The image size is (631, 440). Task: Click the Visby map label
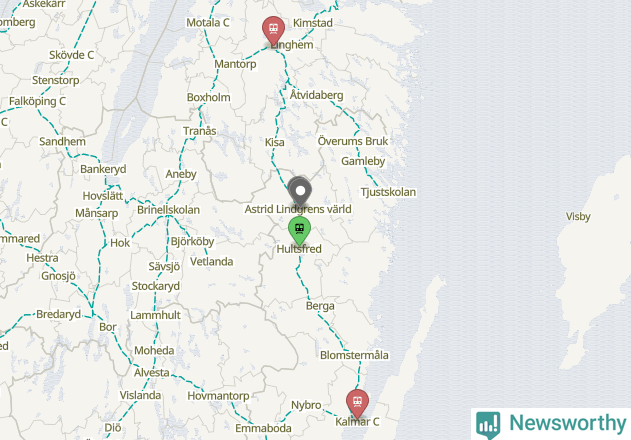[578, 217]
